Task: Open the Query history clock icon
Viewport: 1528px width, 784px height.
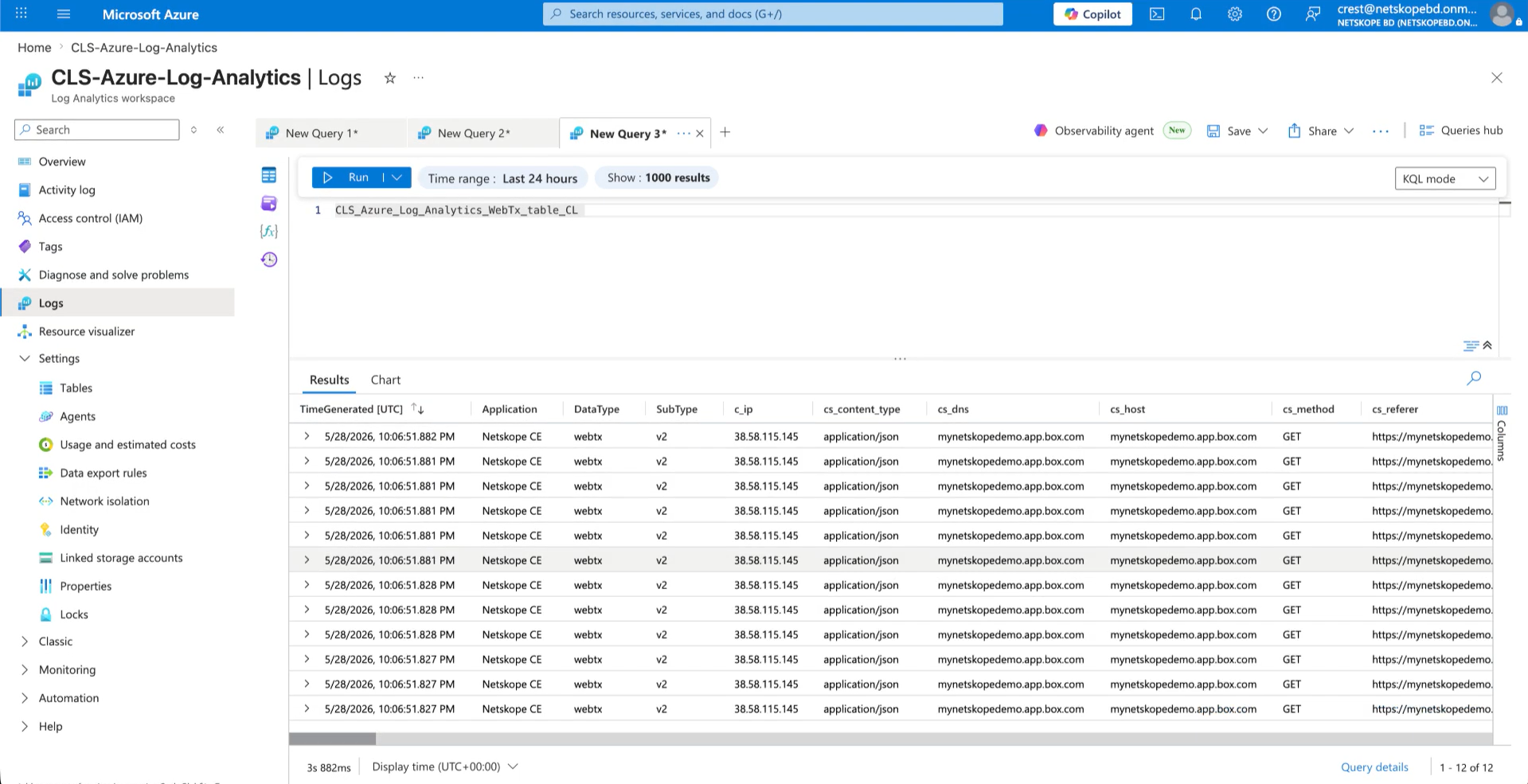Action: click(269, 259)
